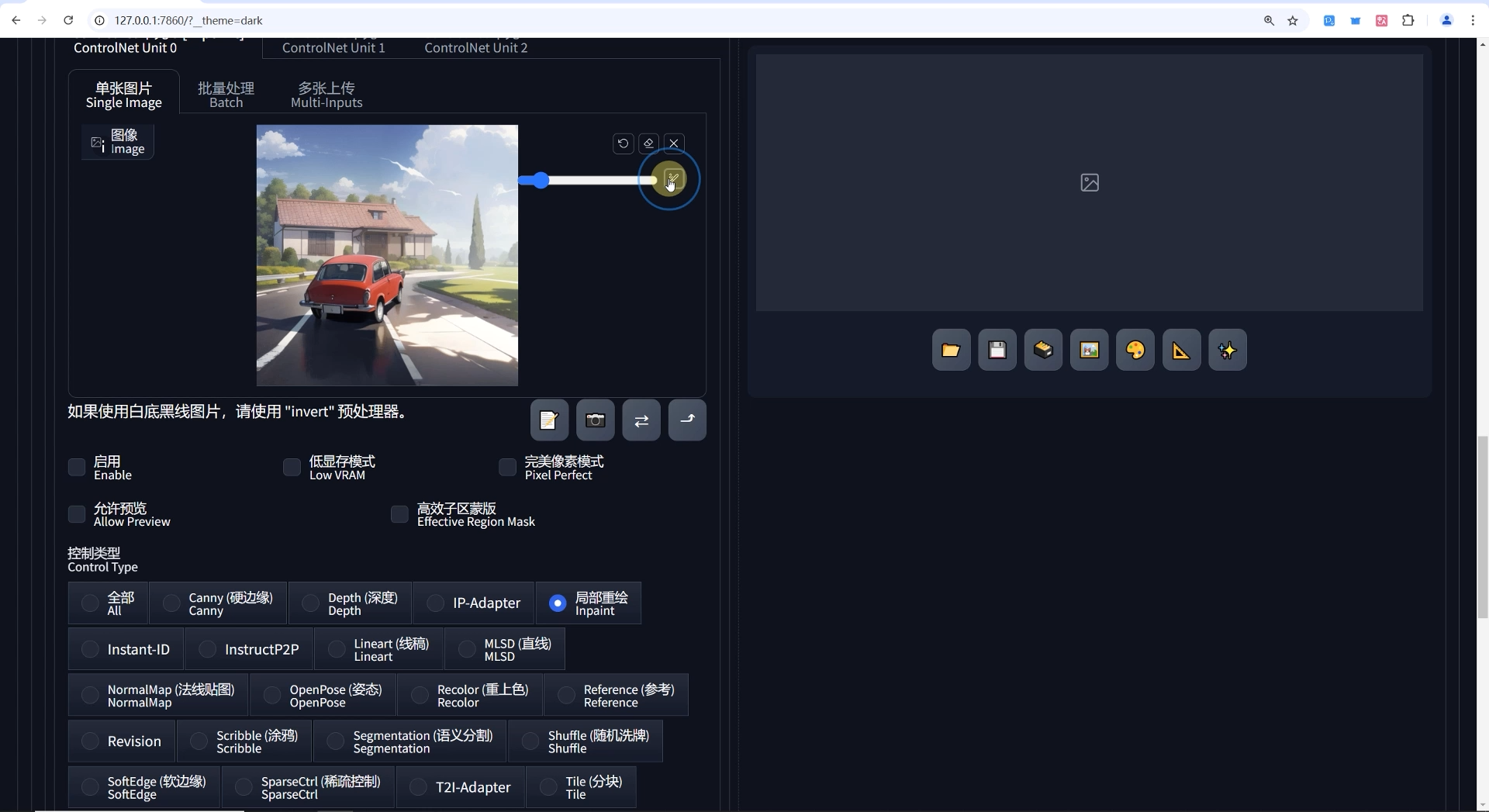Toggle the Pixel Perfect checkbox

click(507, 467)
